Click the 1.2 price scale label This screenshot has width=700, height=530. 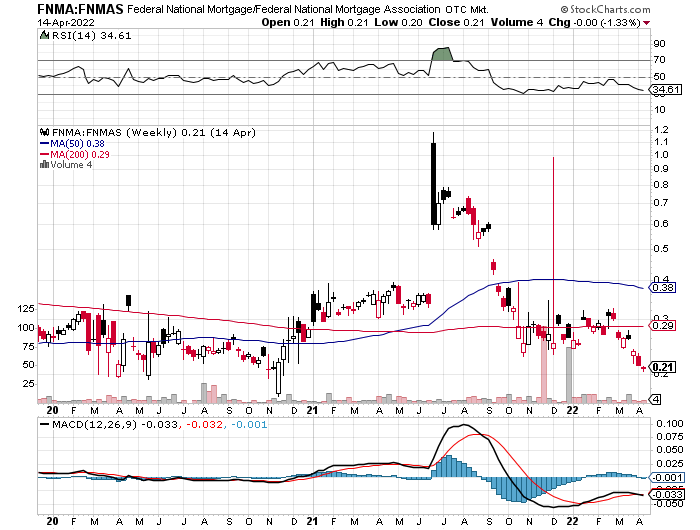point(661,129)
